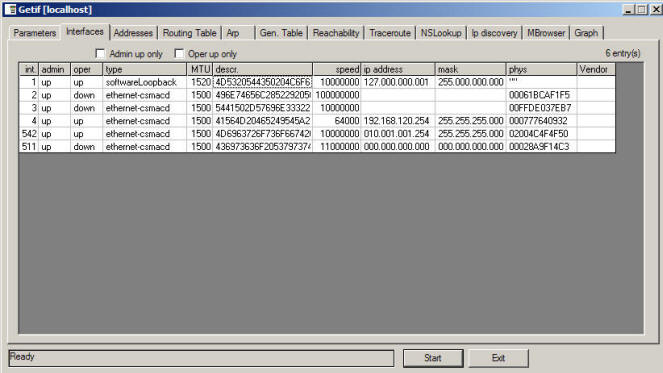Open the MBrowser tab
663x373 pixels.
pos(546,33)
